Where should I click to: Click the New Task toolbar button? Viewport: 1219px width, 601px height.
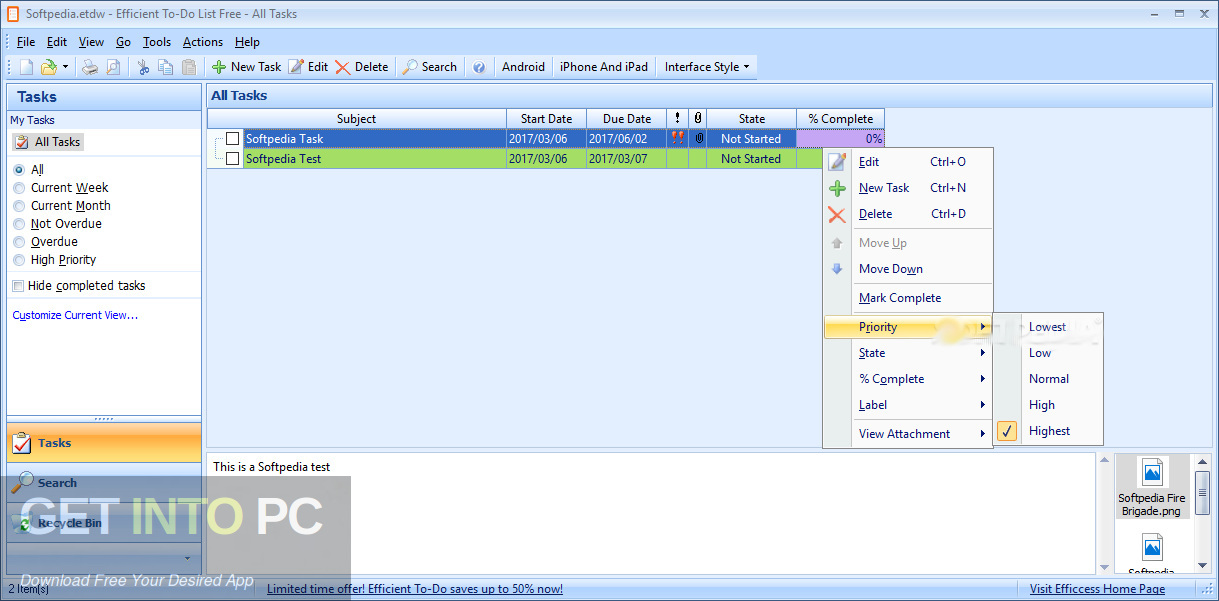[246, 67]
